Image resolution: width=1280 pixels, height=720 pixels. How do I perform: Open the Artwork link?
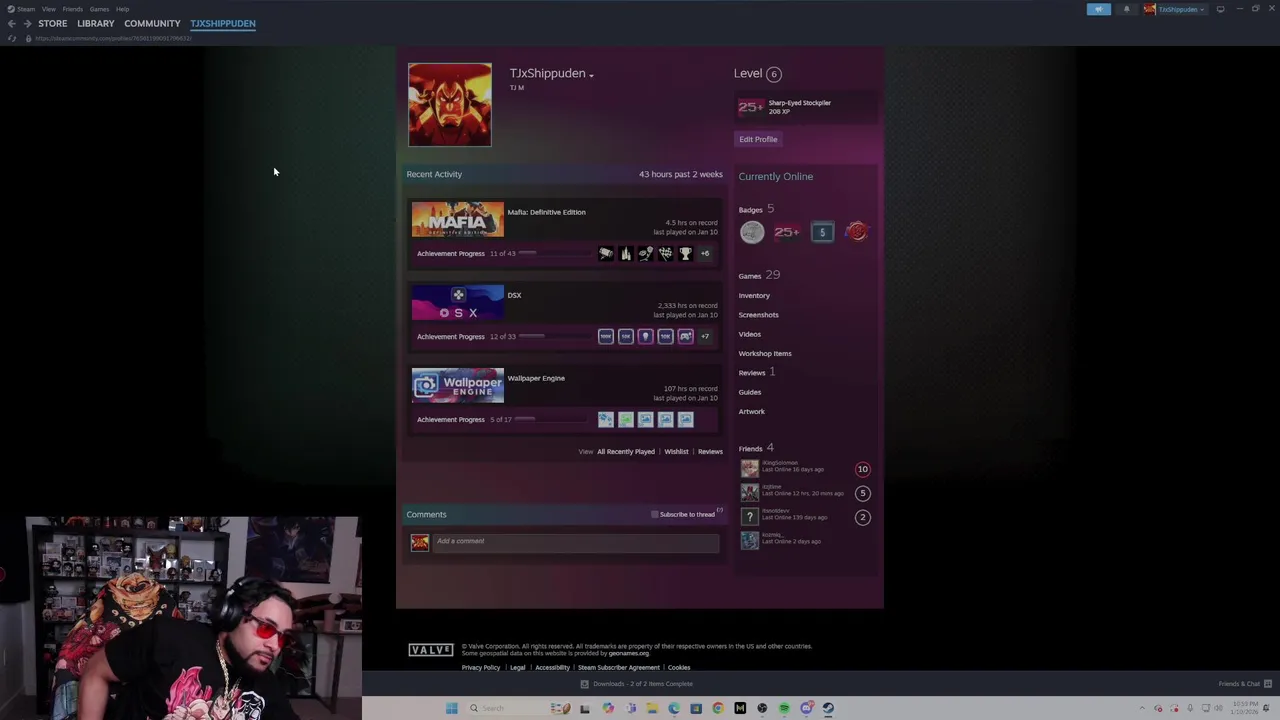(751, 411)
